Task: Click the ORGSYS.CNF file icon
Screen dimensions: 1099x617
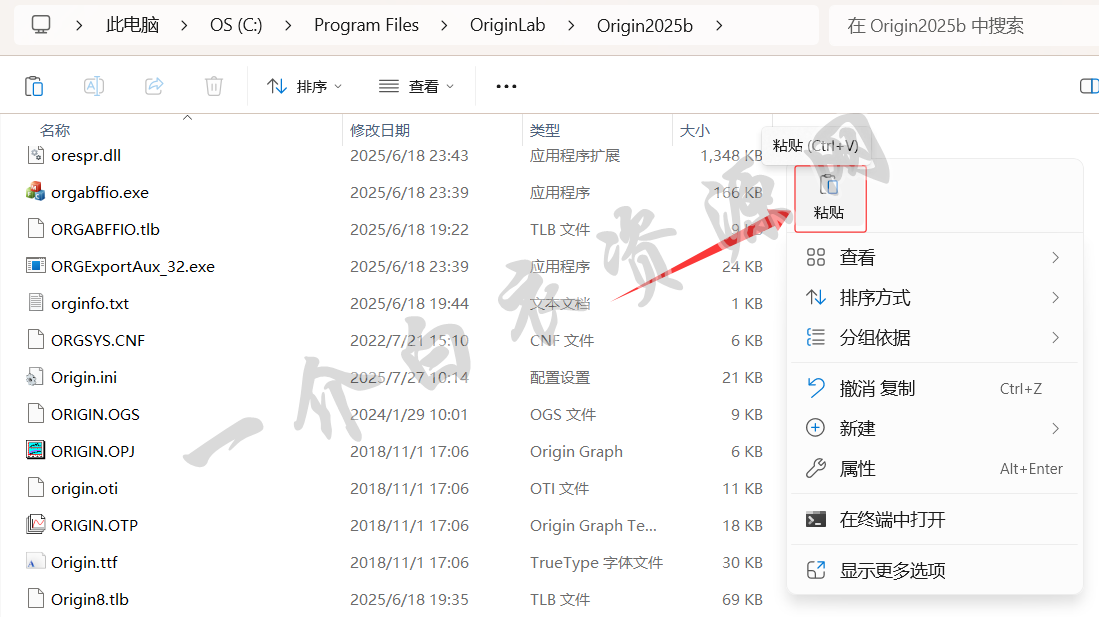Action: click(35, 339)
